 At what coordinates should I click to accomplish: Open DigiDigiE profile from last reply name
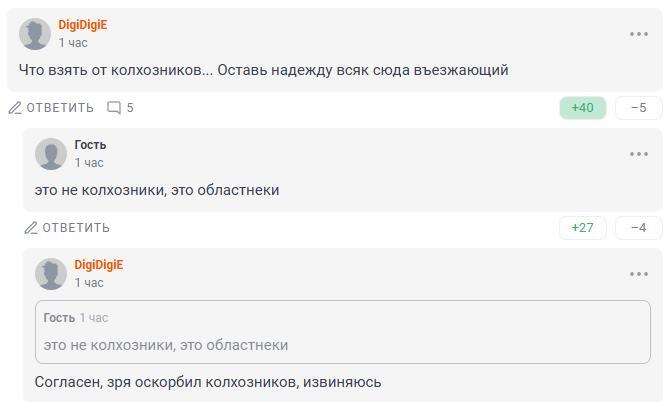tap(99, 265)
